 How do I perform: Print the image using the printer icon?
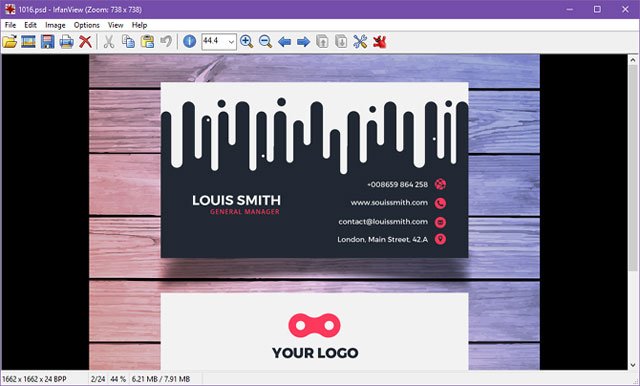(67, 42)
